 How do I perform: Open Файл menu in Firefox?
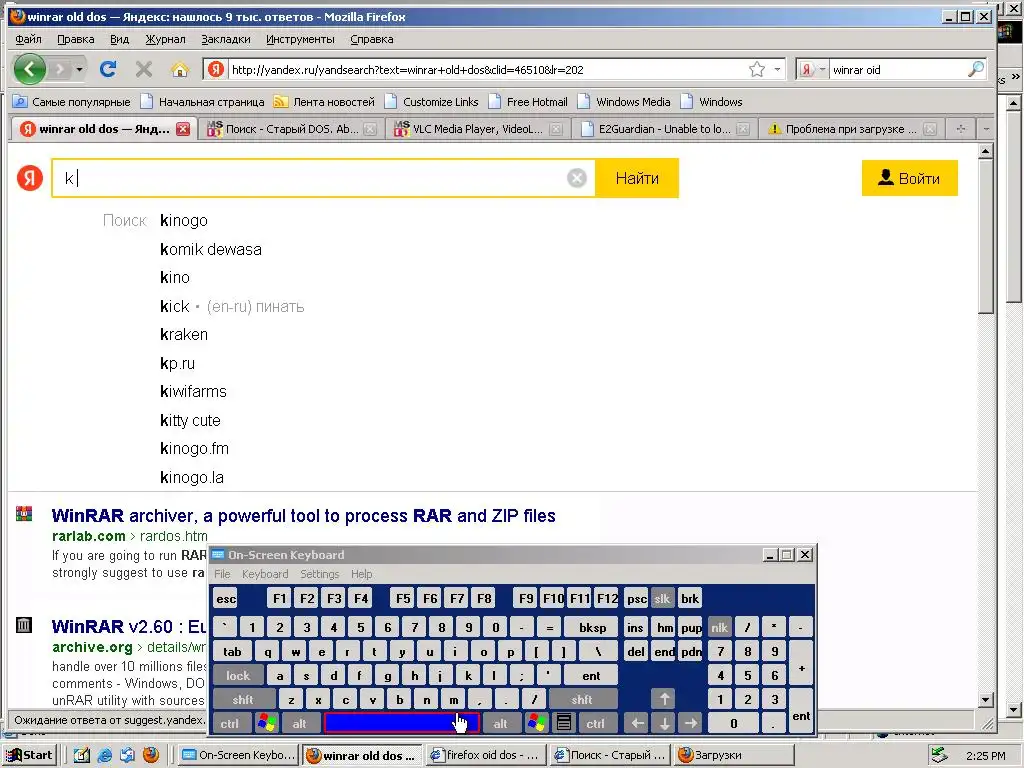28,39
